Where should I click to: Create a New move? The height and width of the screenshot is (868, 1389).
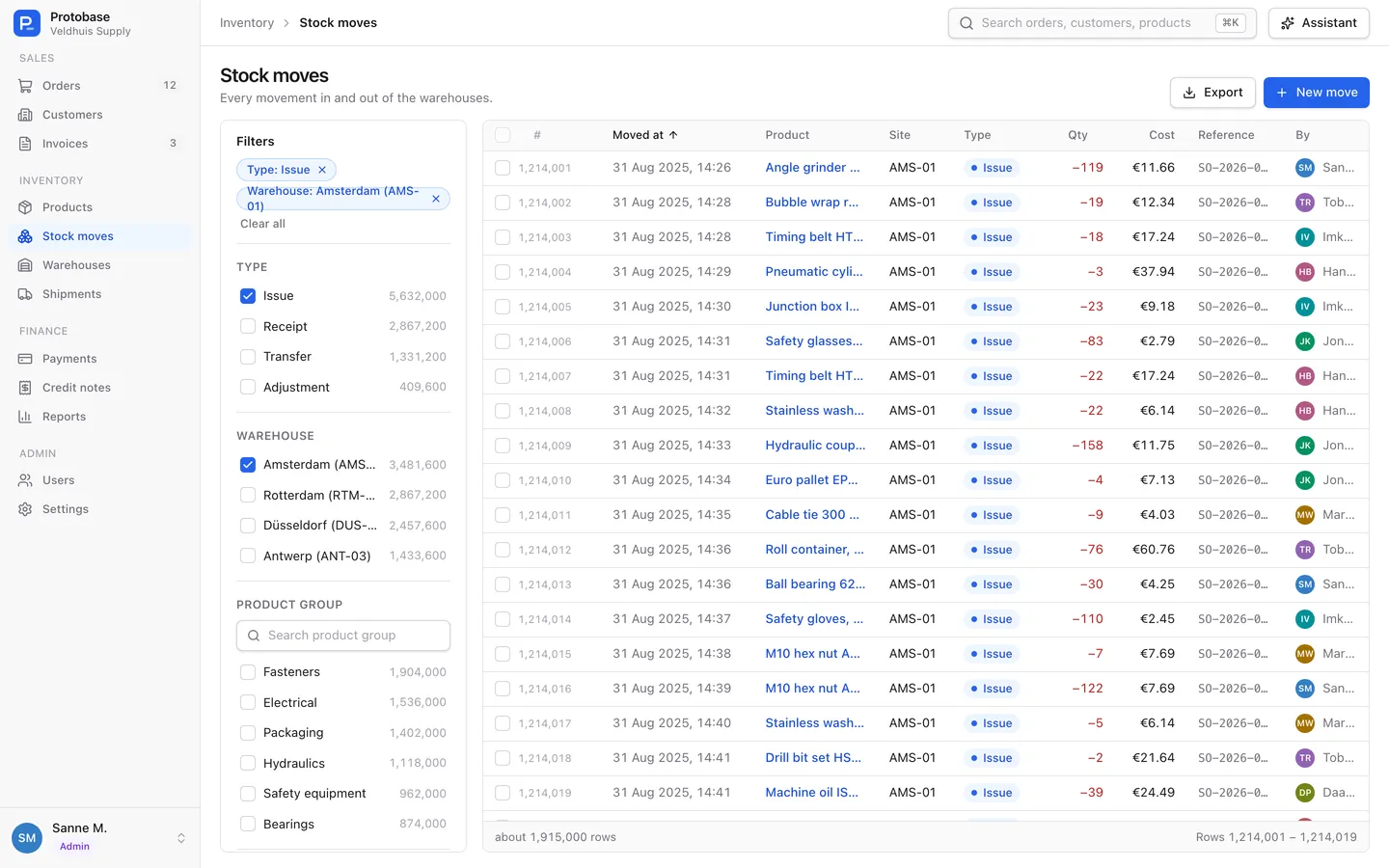(x=1316, y=93)
